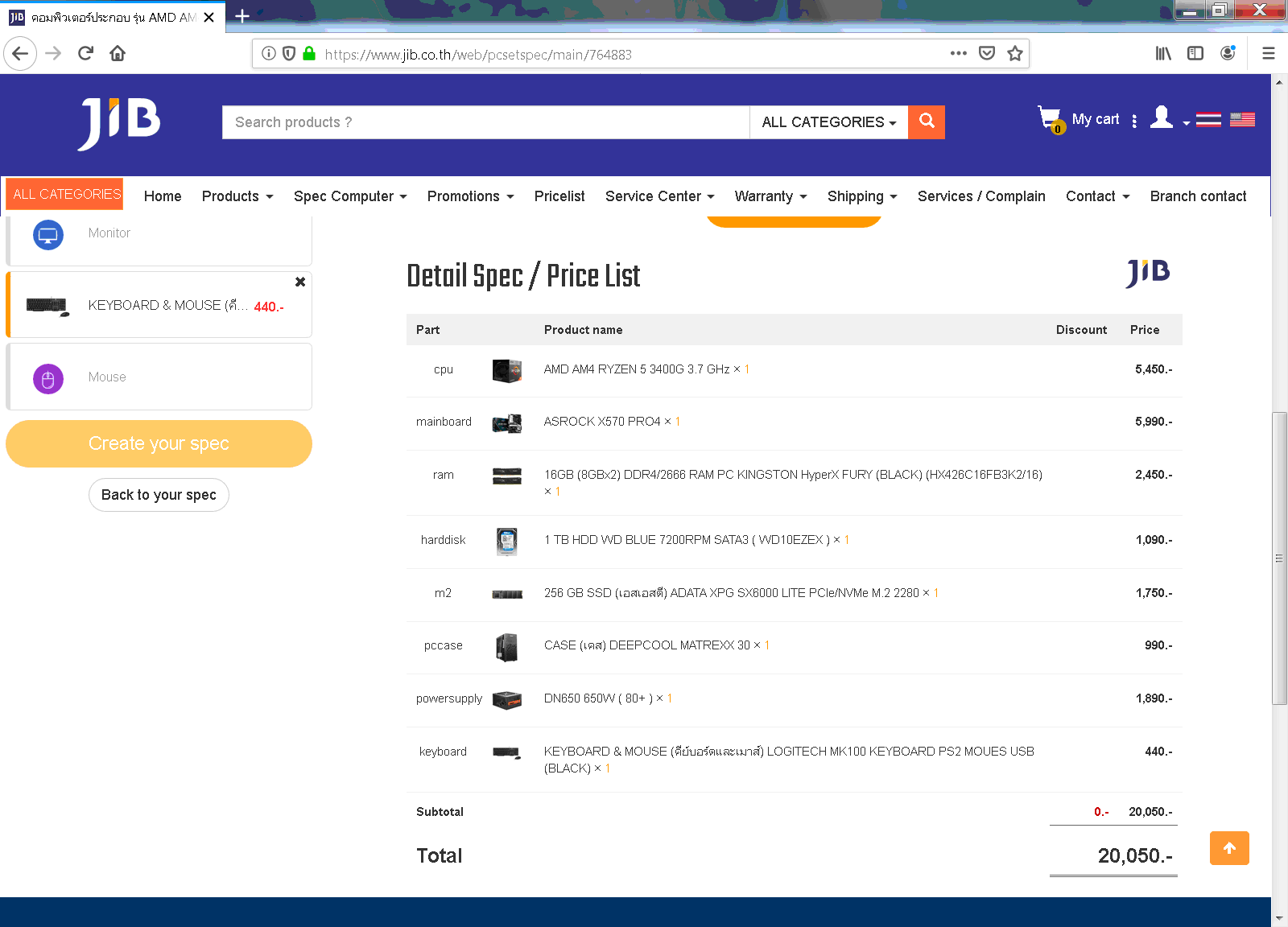Switch language with the US flag
The image size is (1288, 927).
pyautogui.click(x=1242, y=120)
